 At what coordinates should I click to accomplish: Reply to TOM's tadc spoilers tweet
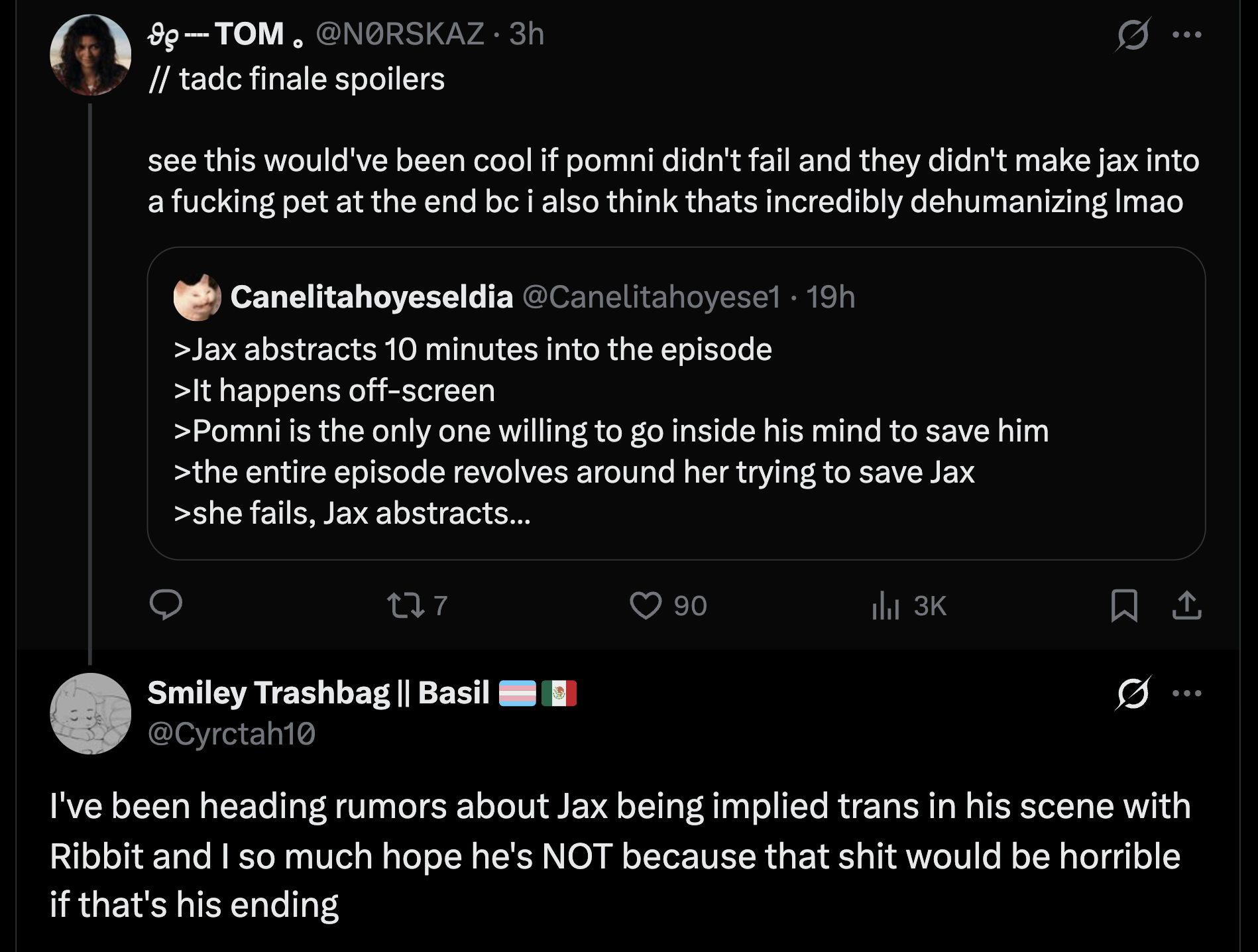click(166, 605)
